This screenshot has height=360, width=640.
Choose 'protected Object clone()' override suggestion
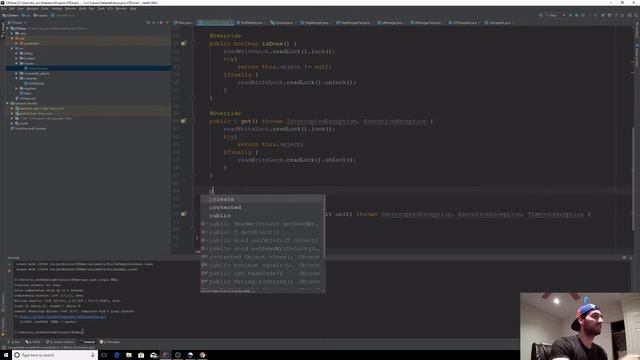[262, 257]
